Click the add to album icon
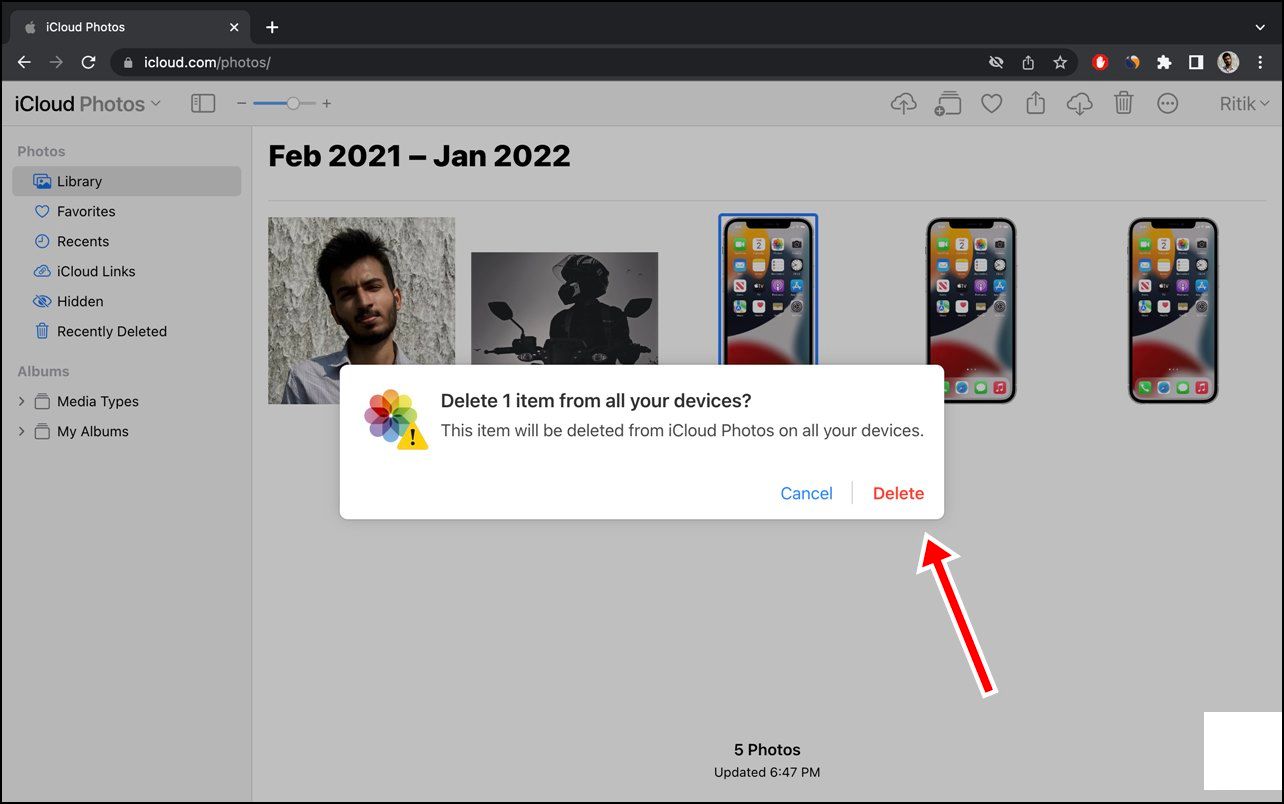This screenshot has width=1284, height=804. (x=947, y=103)
